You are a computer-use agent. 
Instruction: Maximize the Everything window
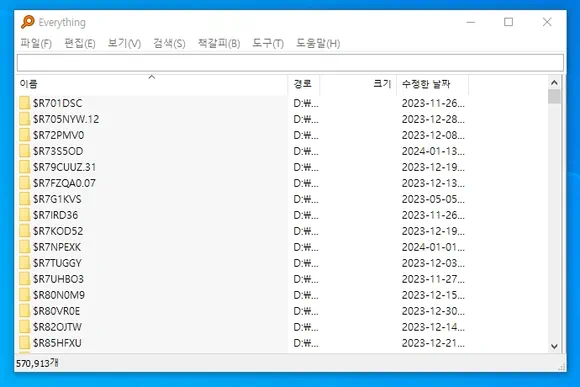pyautogui.click(x=509, y=22)
